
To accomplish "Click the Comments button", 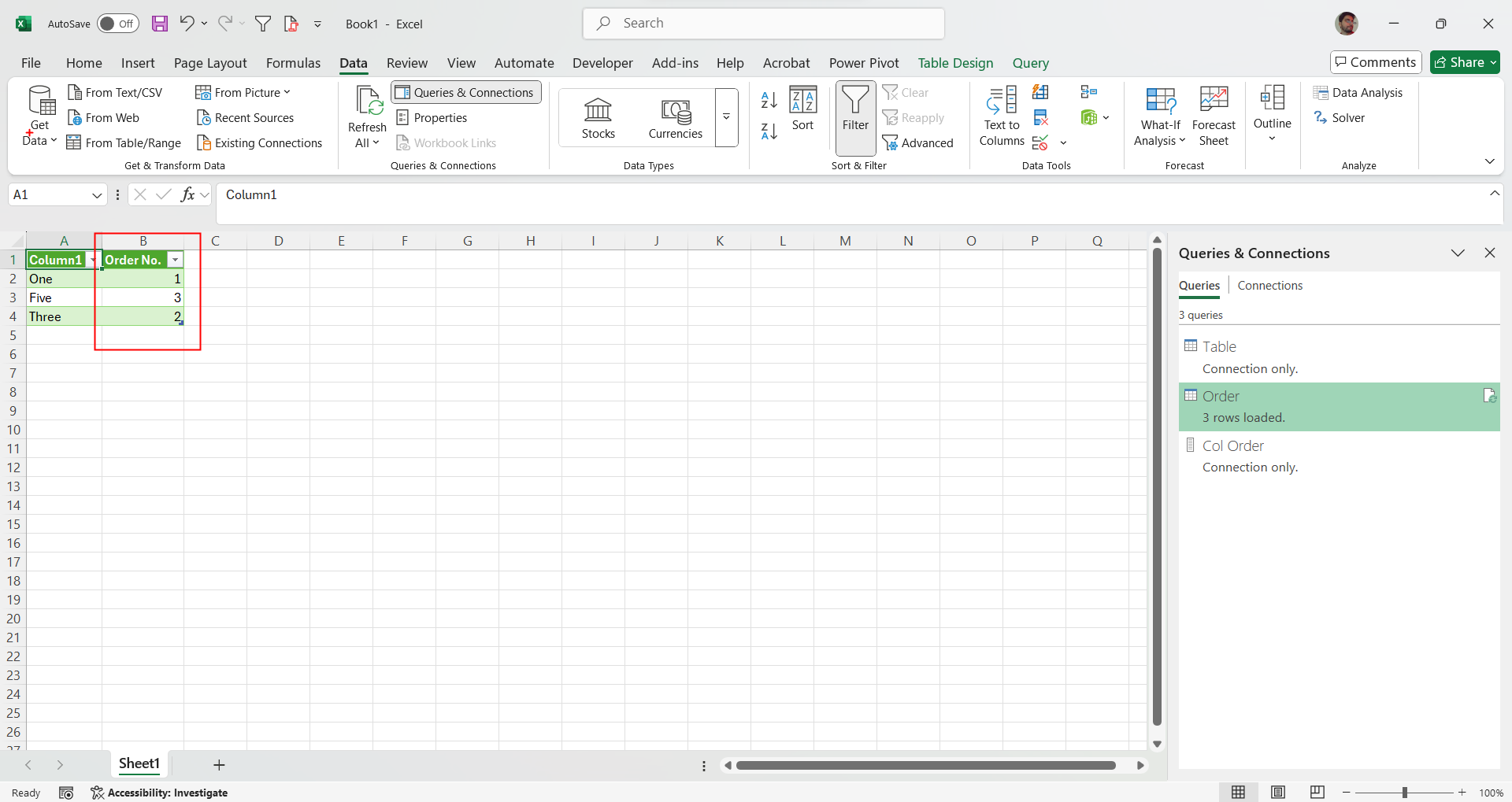I will point(1376,62).
